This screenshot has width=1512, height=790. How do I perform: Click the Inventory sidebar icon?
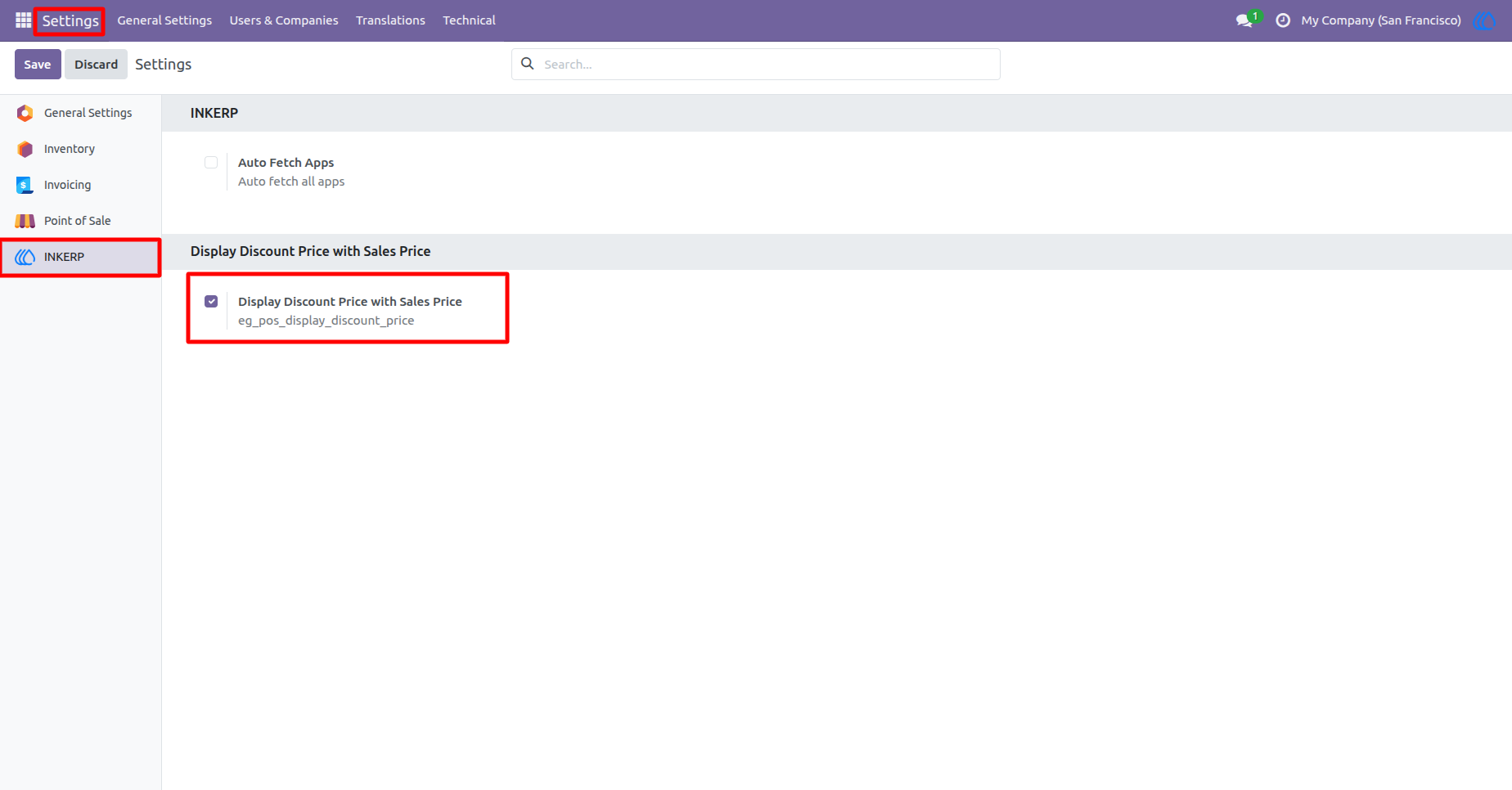25,149
